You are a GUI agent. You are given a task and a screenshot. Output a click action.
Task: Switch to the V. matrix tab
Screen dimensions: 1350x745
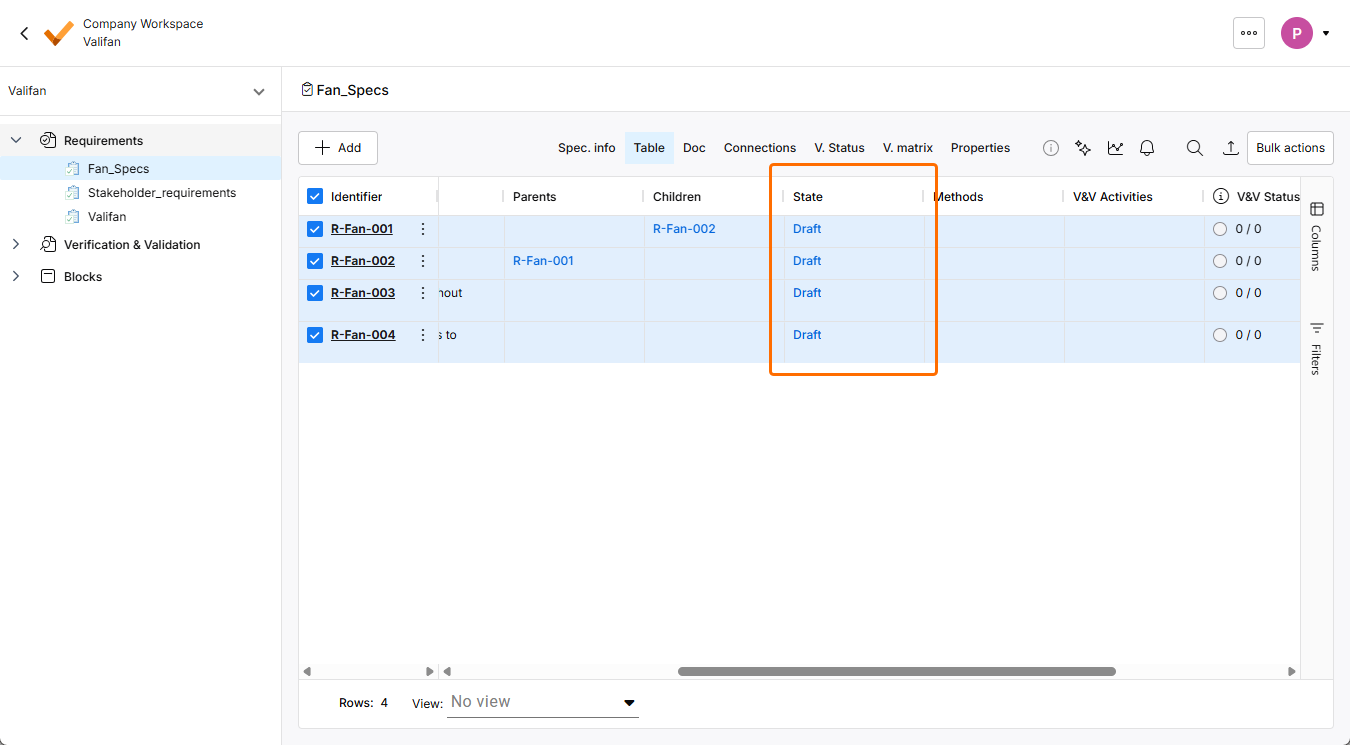(907, 148)
